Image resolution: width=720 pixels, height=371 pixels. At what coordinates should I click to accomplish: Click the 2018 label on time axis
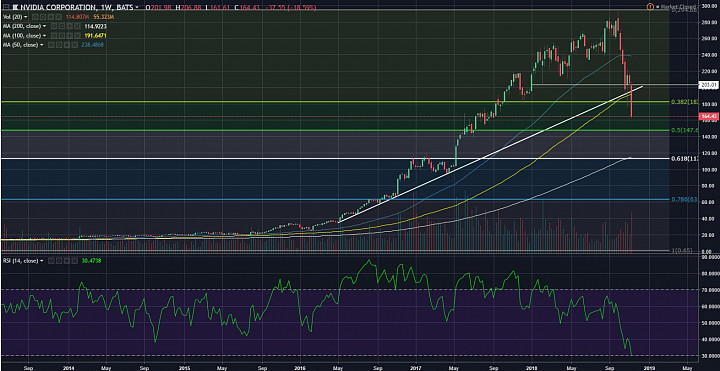point(532,367)
